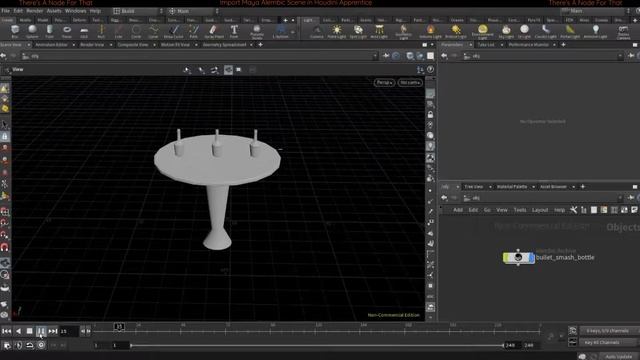Stop the playback

click(29, 331)
